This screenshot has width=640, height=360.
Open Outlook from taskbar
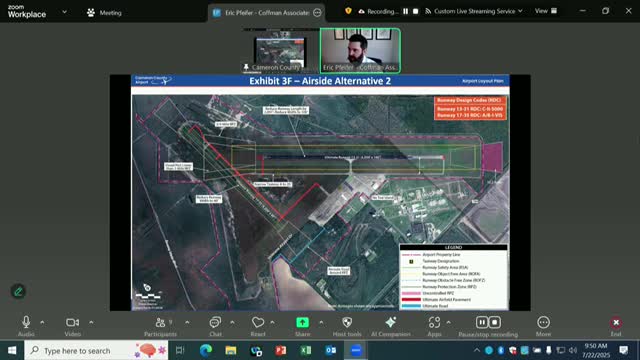point(331,350)
